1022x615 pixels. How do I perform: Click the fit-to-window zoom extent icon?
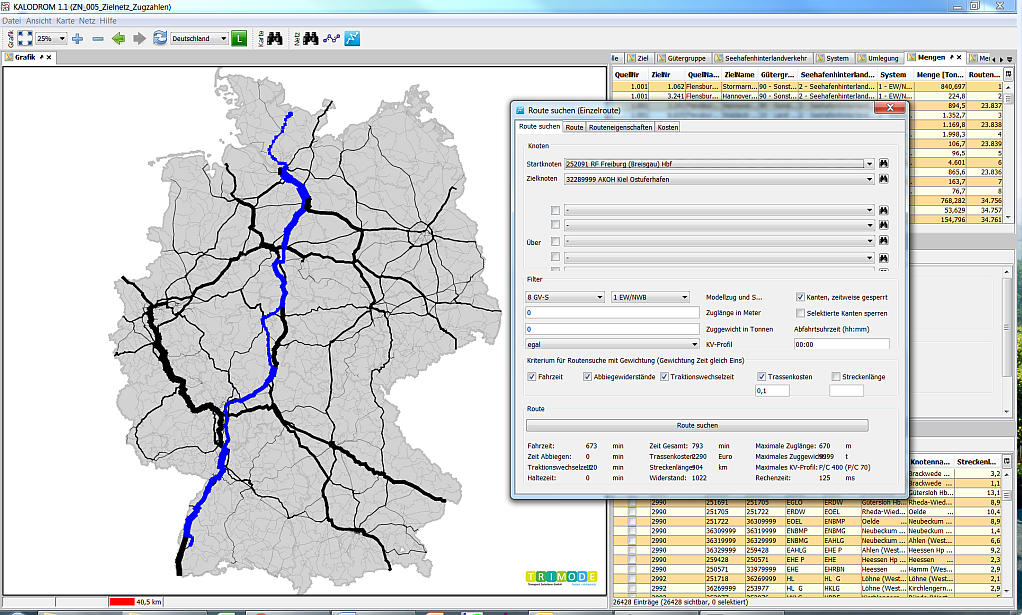coord(25,38)
